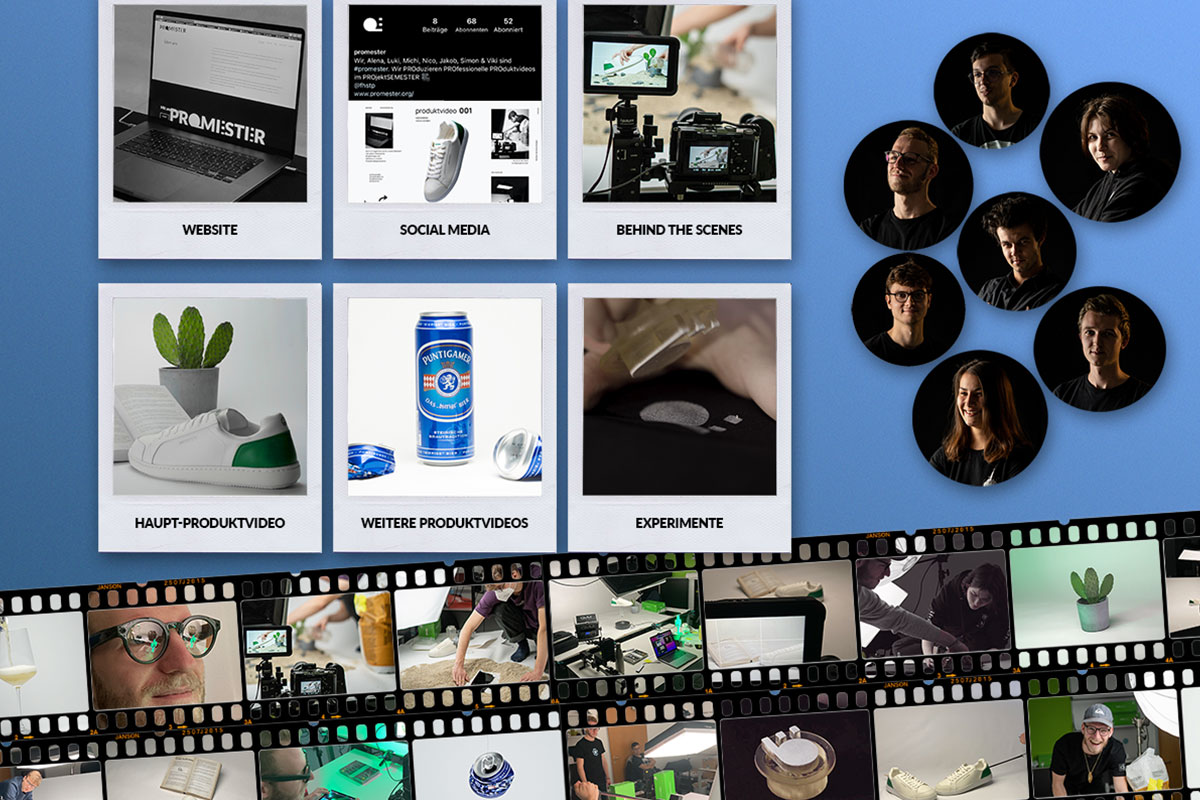Select the EXPERIMENTE caption
The image size is (1200, 800).
click(679, 523)
